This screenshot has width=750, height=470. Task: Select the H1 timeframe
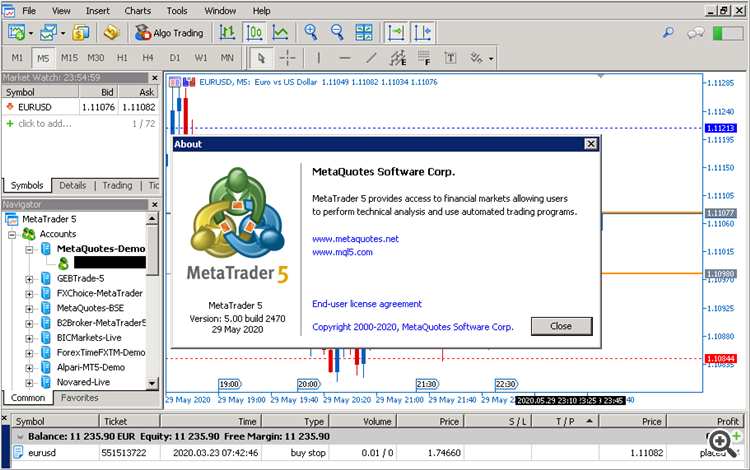click(122, 58)
